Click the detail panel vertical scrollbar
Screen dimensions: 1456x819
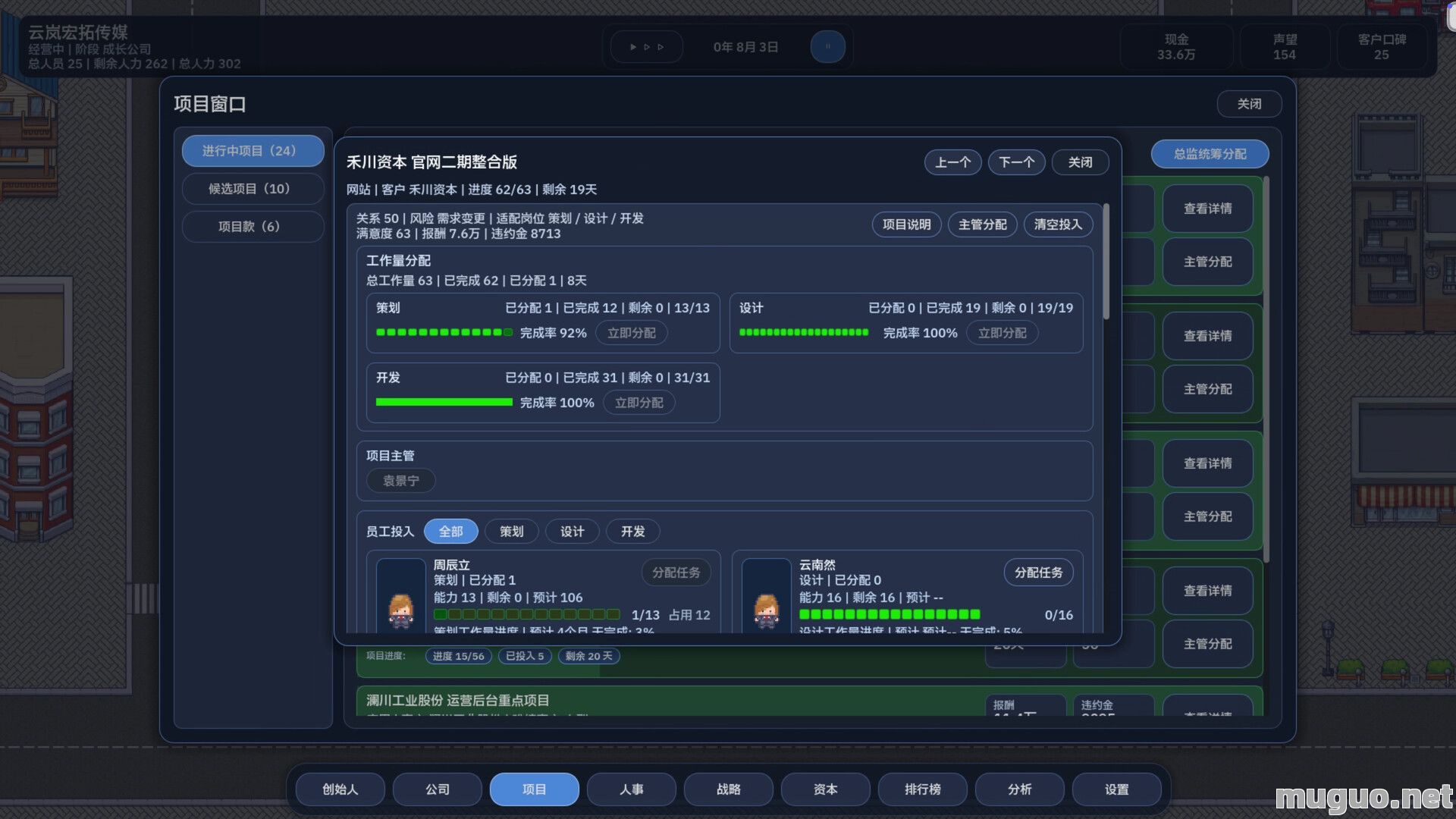[x=1106, y=262]
